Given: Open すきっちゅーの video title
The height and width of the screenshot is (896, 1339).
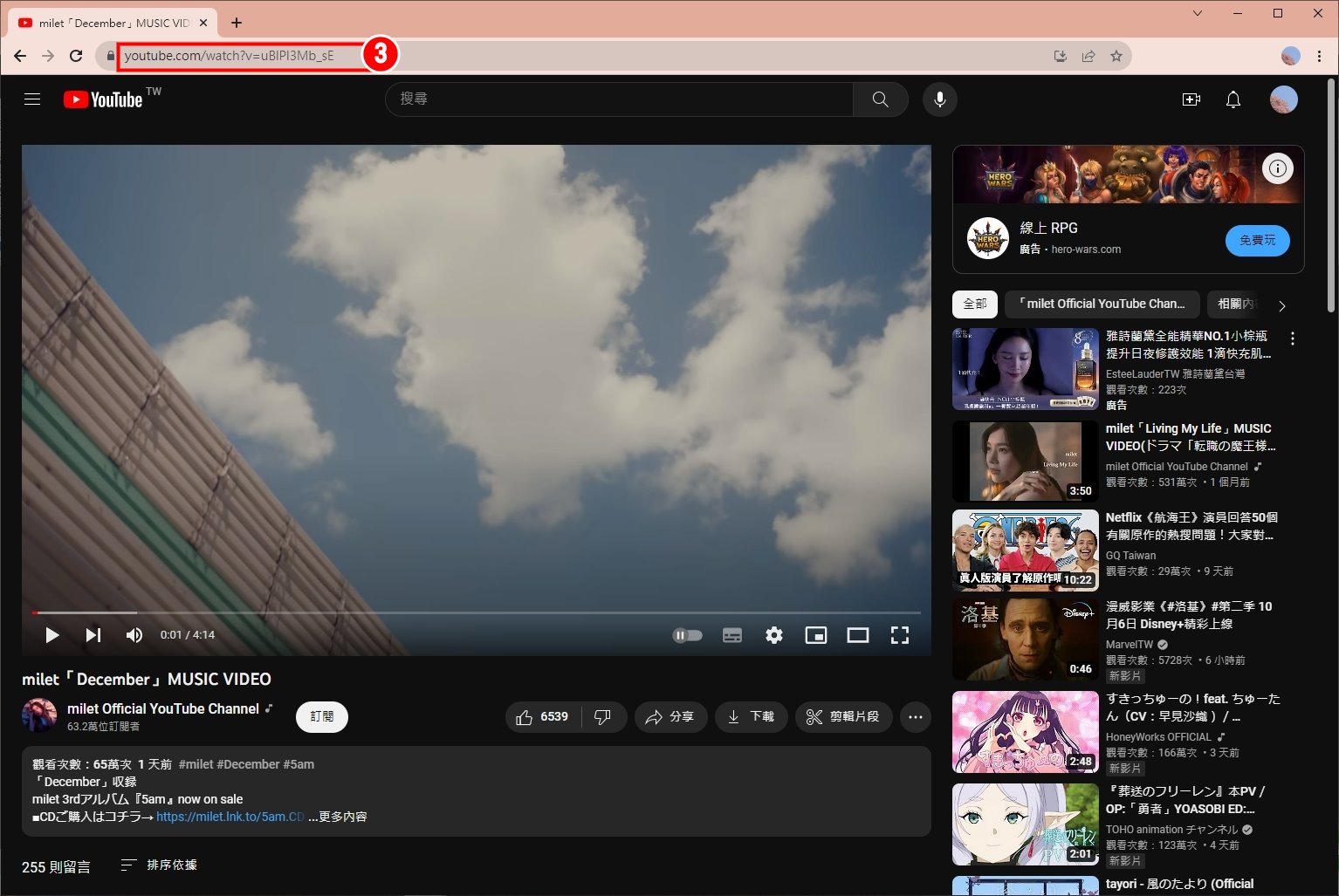Looking at the screenshot, I should [1192, 708].
